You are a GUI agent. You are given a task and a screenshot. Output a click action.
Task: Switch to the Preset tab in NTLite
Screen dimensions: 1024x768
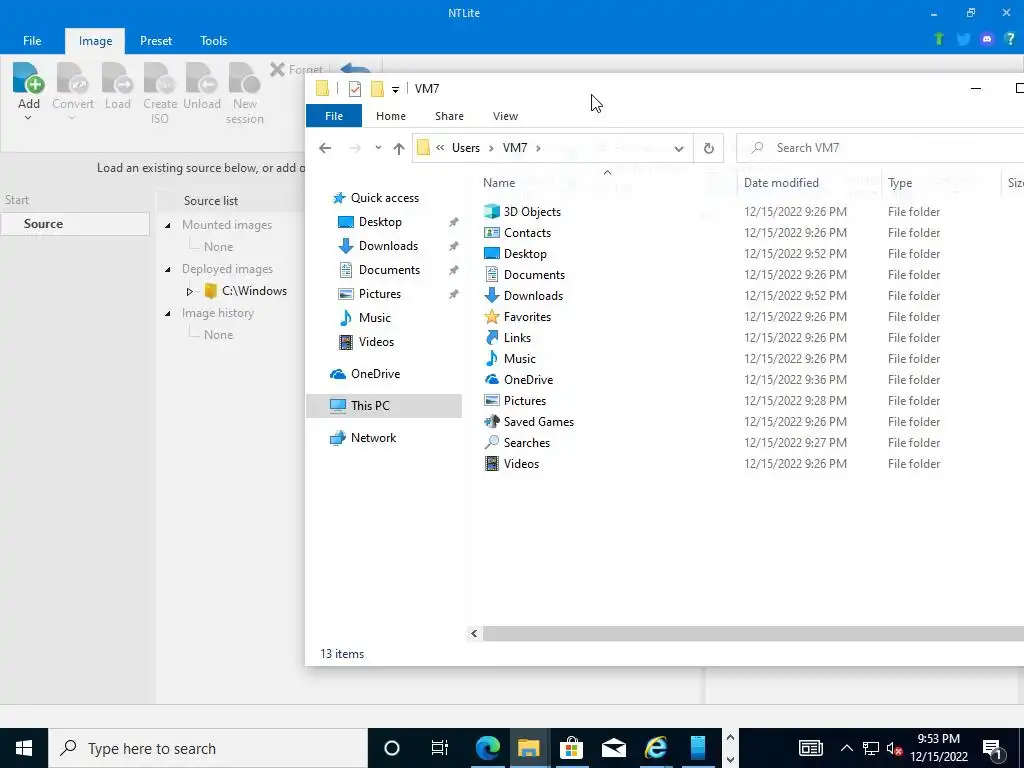156,40
